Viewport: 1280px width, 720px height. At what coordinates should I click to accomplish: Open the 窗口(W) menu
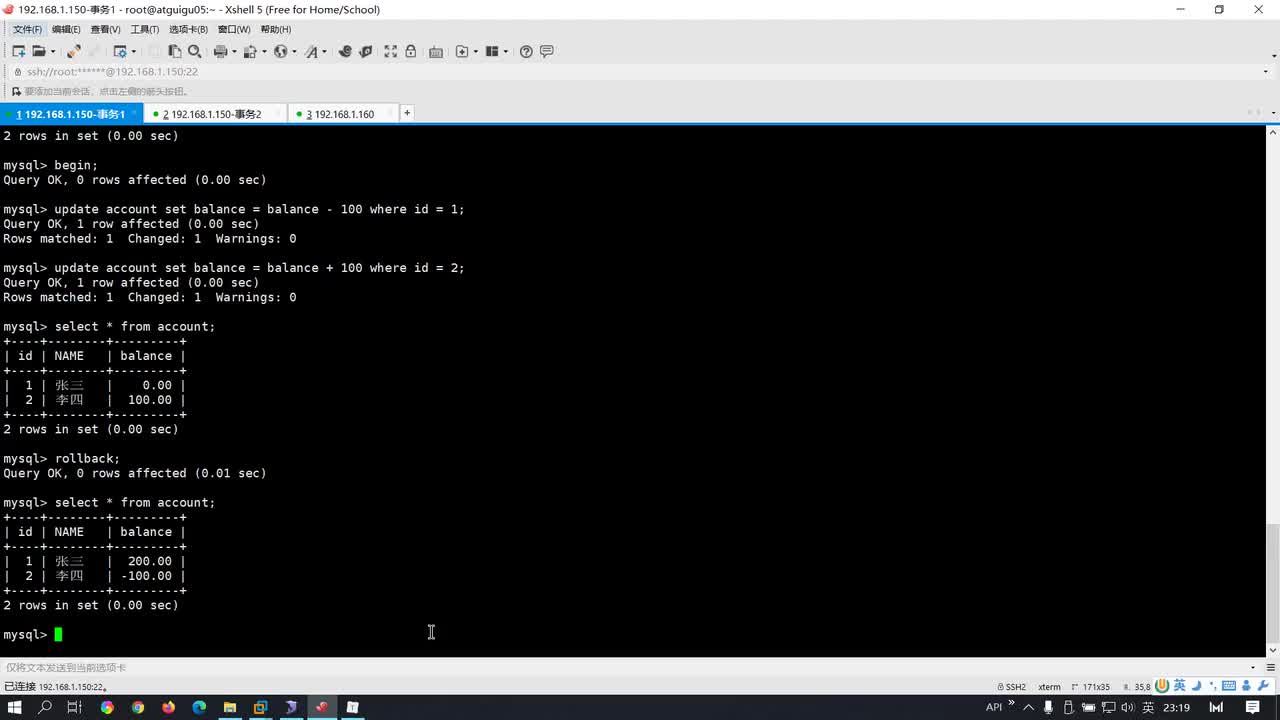[x=234, y=29]
